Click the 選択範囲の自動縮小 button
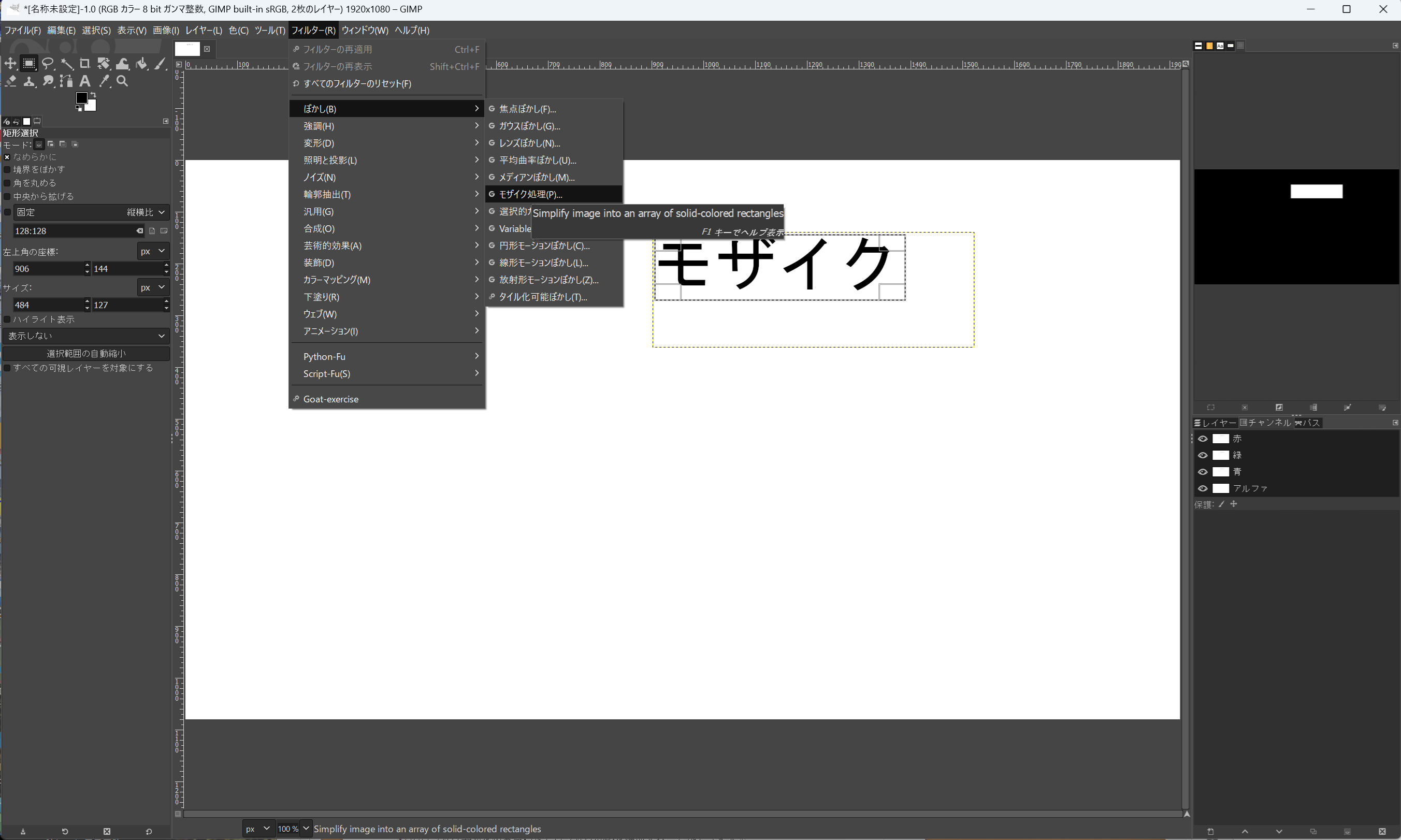Screen dimensions: 1401x840 click(86, 353)
